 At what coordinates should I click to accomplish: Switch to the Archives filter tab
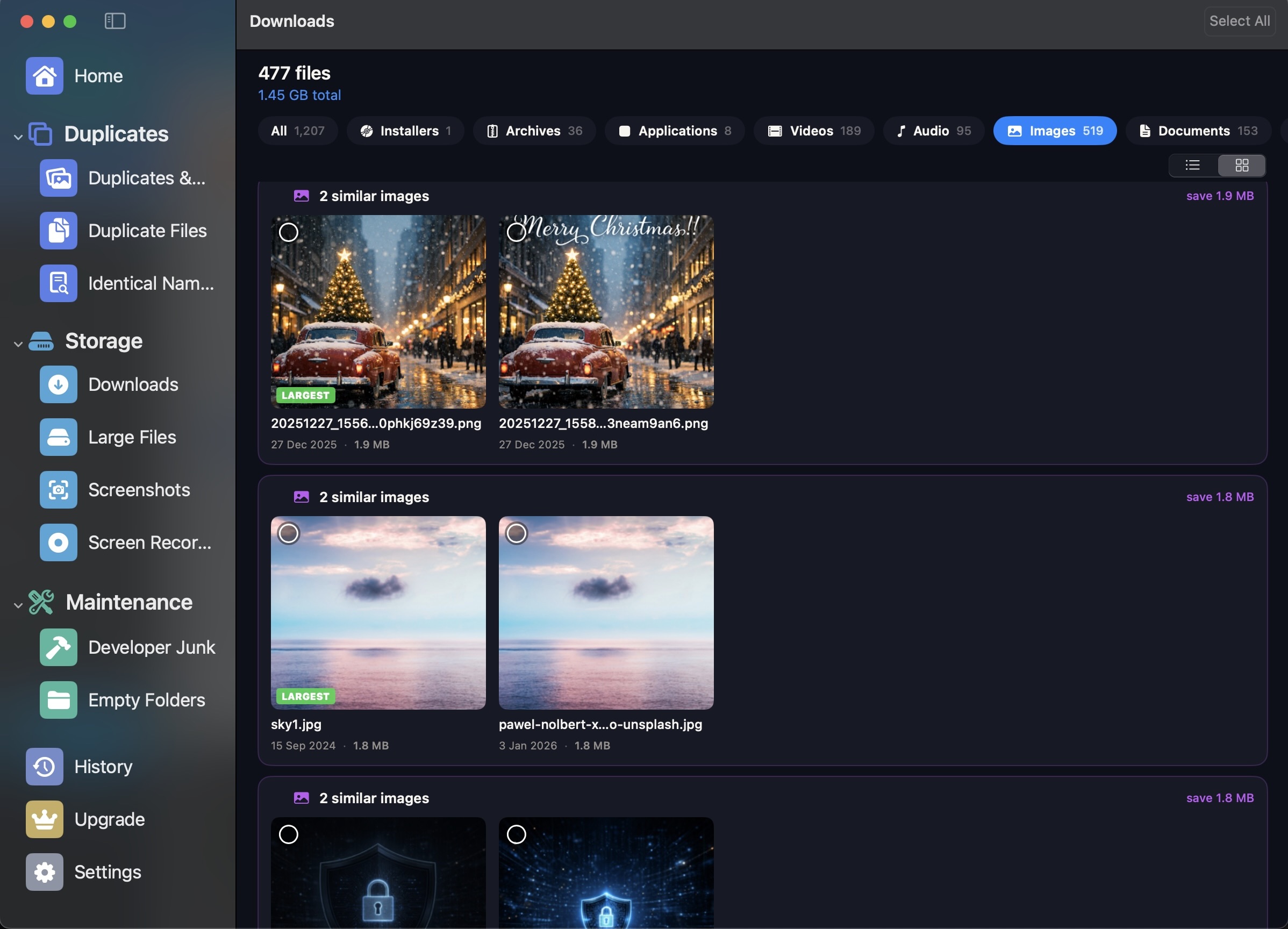pos(534,131)
